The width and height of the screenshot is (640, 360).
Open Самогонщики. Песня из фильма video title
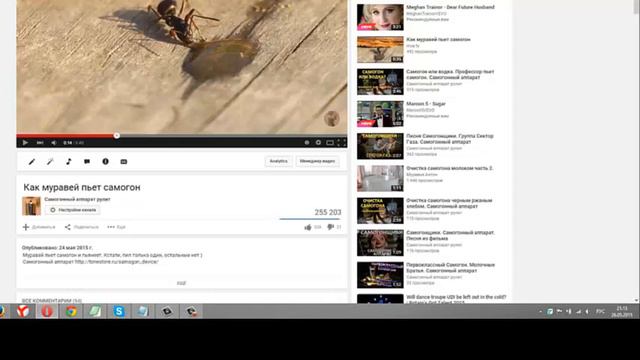pyautogui.click(x=450, y=236)
